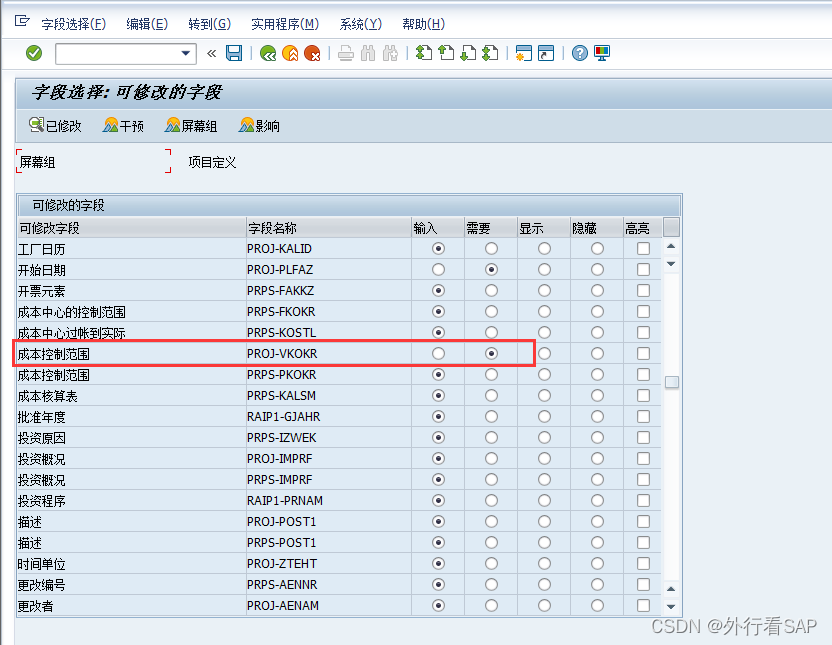Click the scrollbar up arrow at top

671,246
